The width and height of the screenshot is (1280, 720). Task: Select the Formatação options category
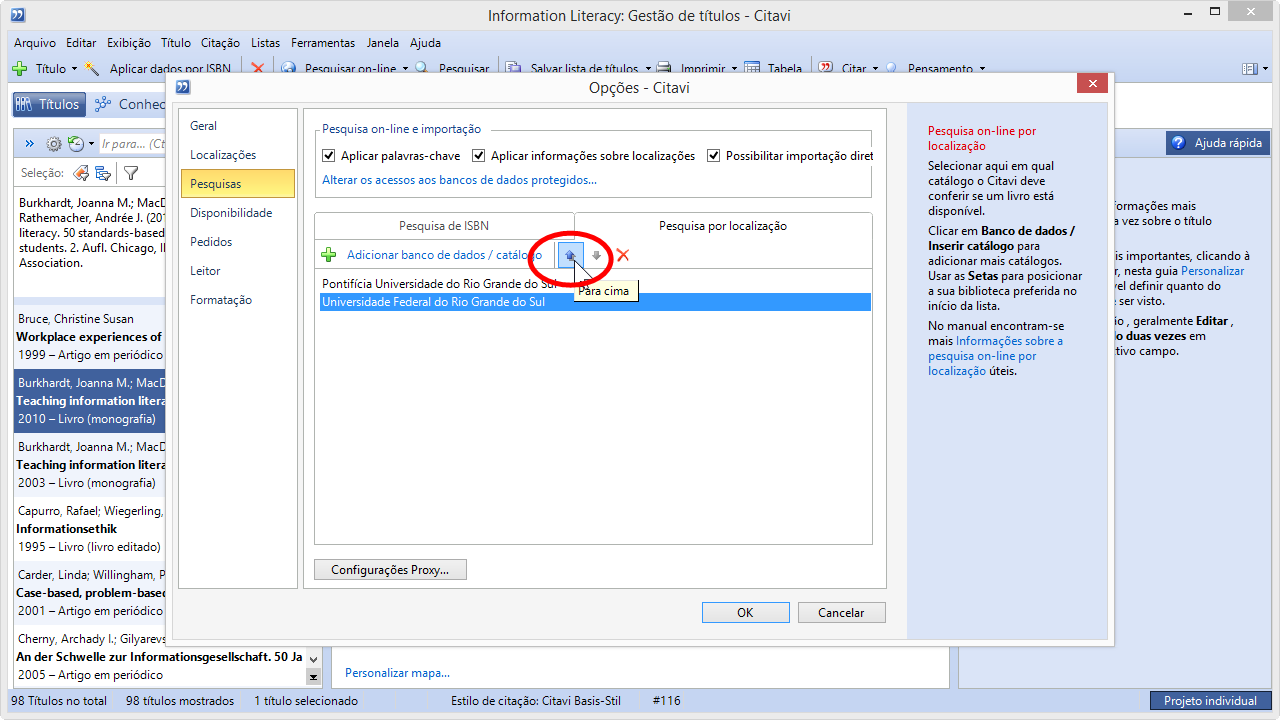[x=238, y=300]
